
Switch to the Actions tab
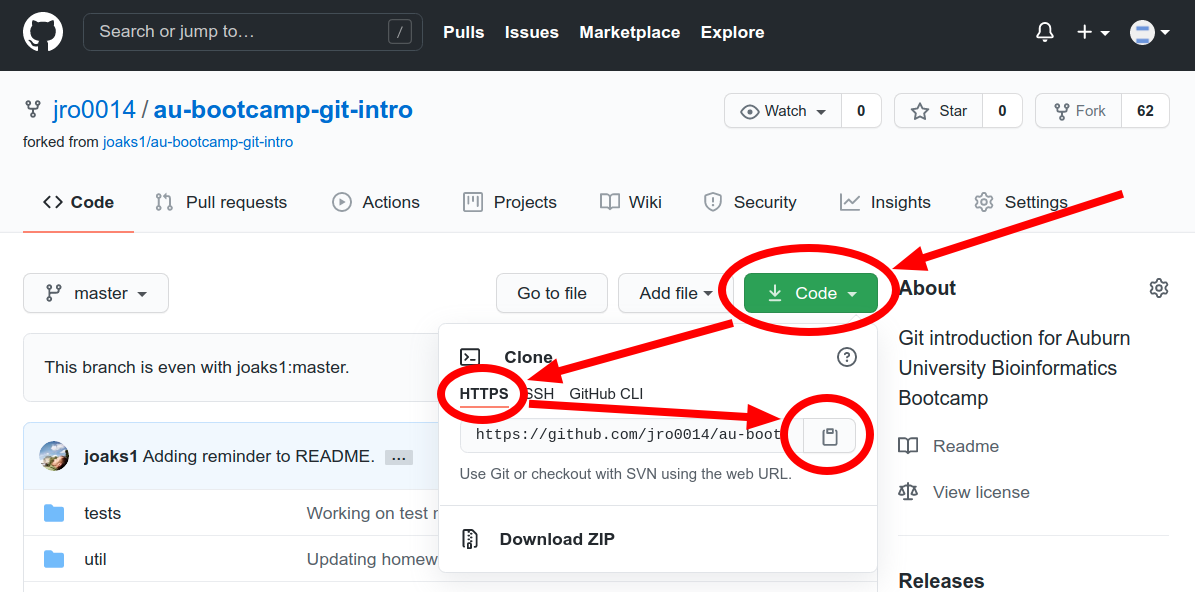click(376, 202)
